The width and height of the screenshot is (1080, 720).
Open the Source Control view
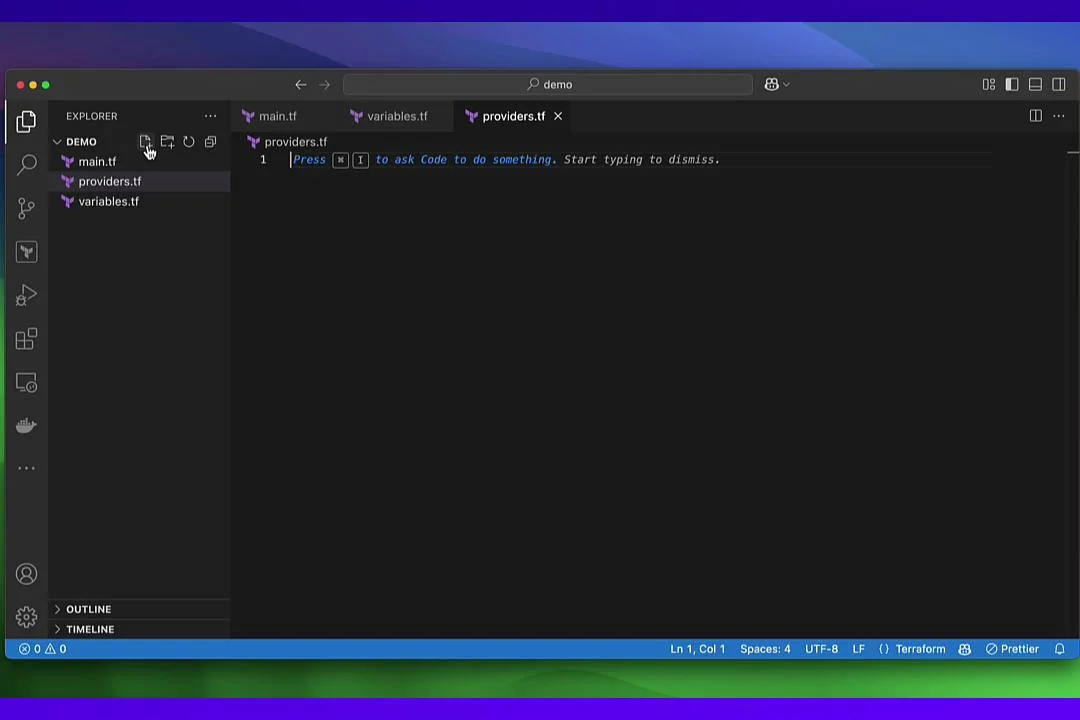point(26,208)
